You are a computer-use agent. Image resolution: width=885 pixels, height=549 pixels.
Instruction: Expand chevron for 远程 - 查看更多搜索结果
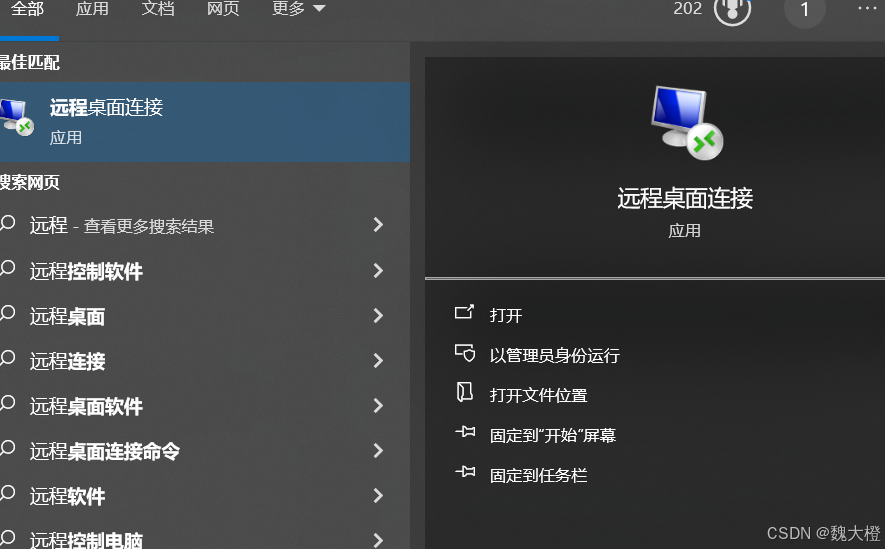coord(378,225)
